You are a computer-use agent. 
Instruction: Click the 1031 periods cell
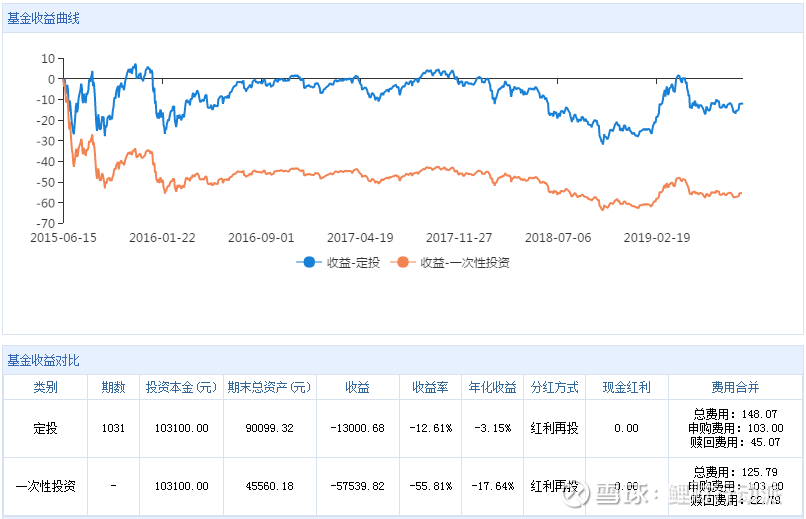(113, 428)
